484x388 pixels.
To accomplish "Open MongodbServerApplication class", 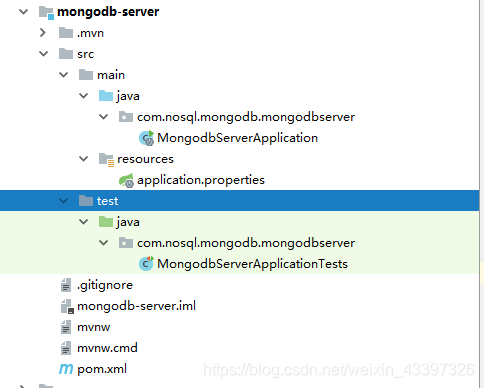I will coord(237,138).
